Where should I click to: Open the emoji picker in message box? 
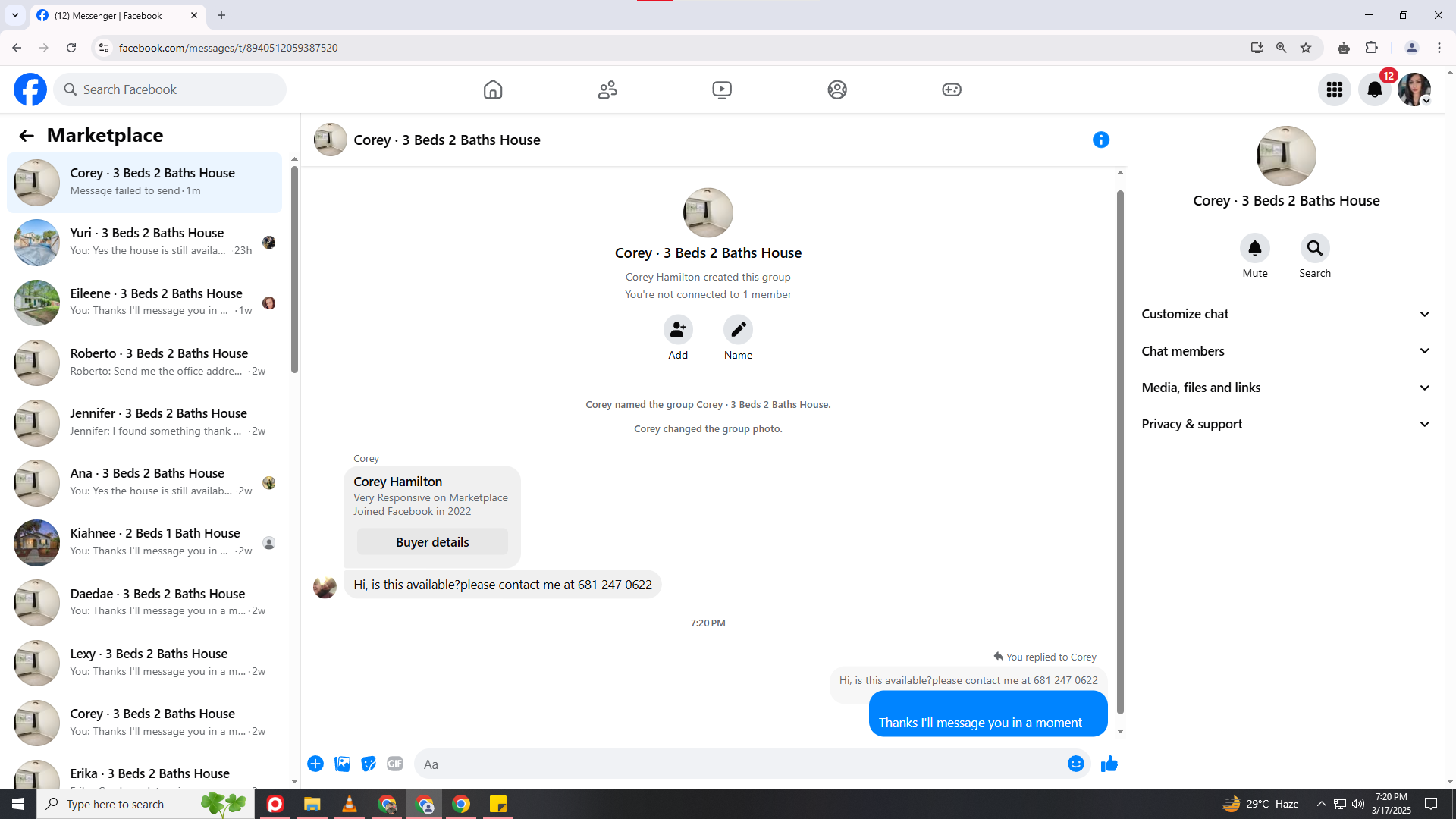(1076, 764)
